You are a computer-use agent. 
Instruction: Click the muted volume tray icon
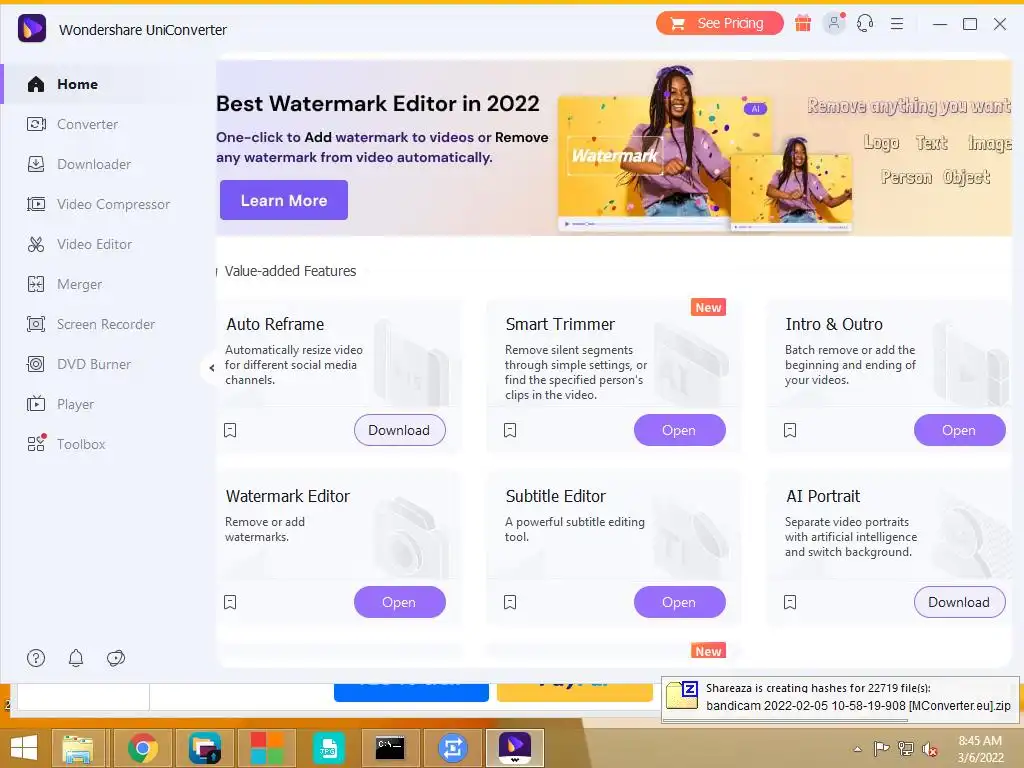929,749
